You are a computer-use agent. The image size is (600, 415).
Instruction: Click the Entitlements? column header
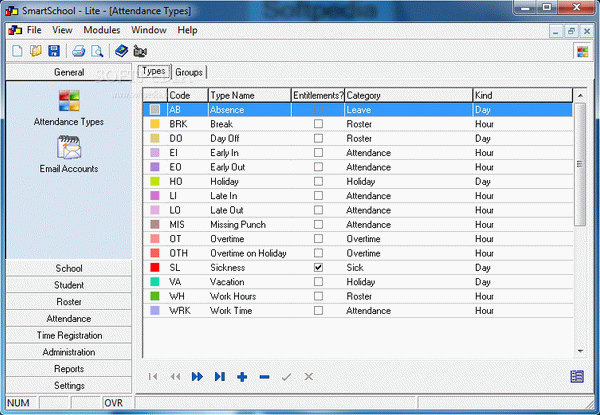pos(318,95)
